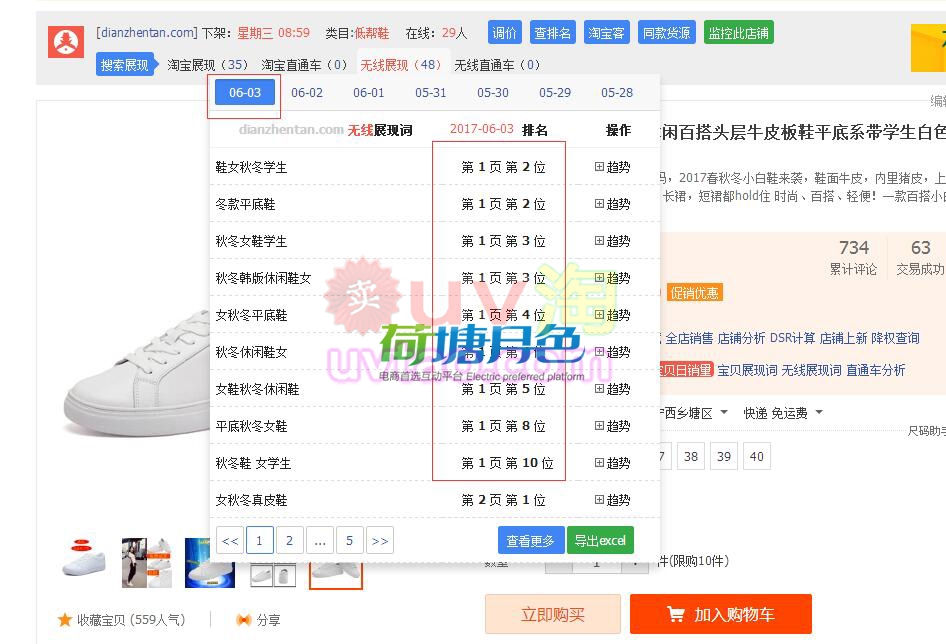946x644 pixels.
Task: Switch to the 05-28 date tab
Action: (617, 93)
